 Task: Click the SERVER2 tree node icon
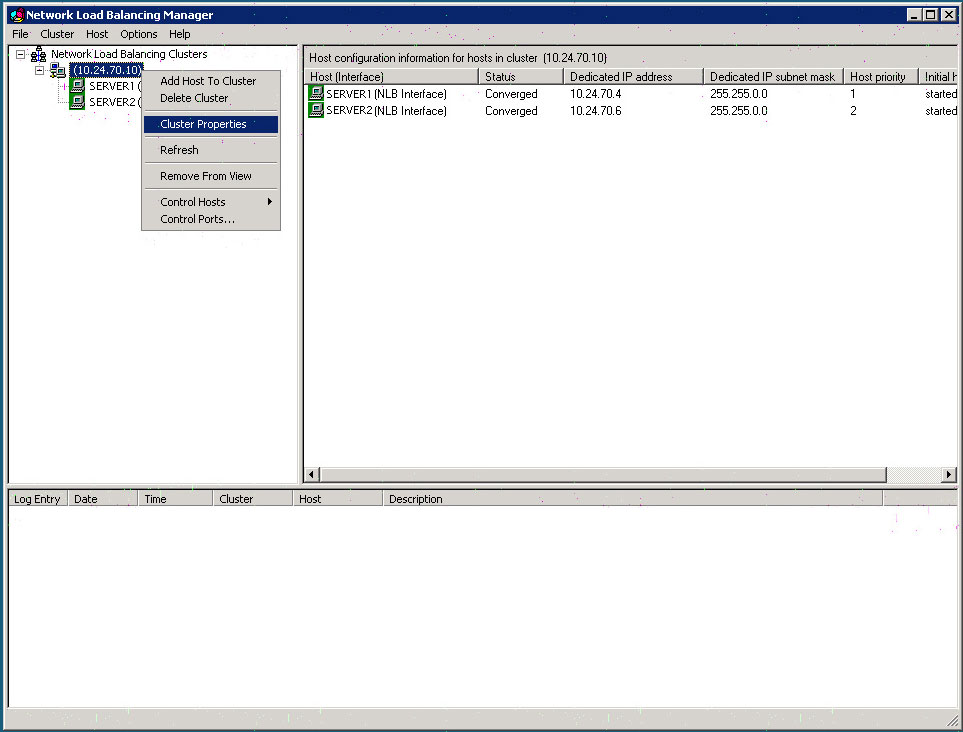pos(77,102)
